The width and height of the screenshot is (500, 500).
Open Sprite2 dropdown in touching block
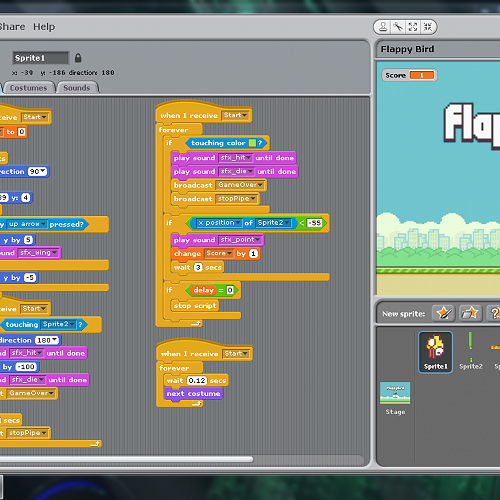59,324
